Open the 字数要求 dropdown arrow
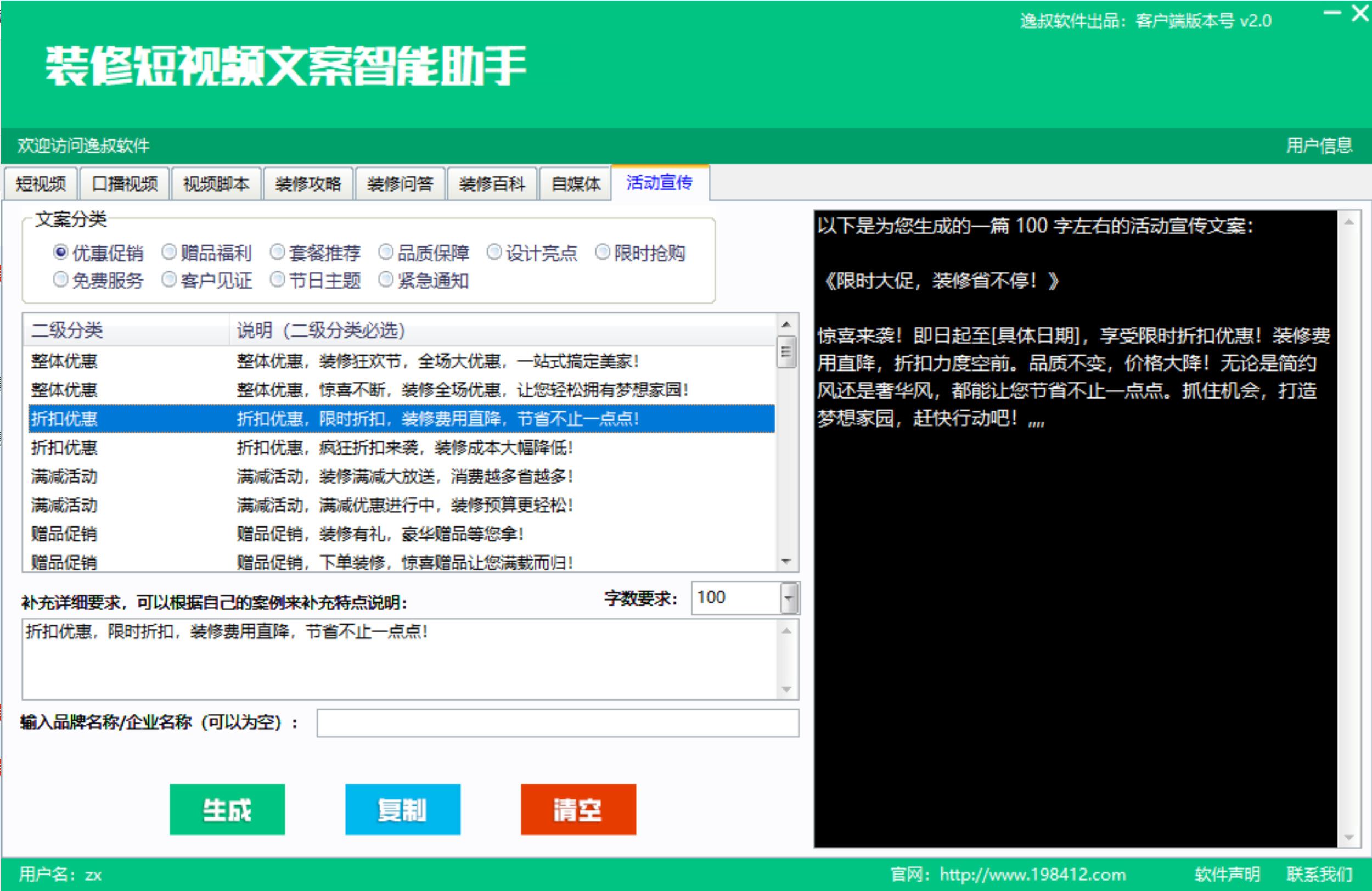Screen dimensions: 1372x891 coord(789,598)
